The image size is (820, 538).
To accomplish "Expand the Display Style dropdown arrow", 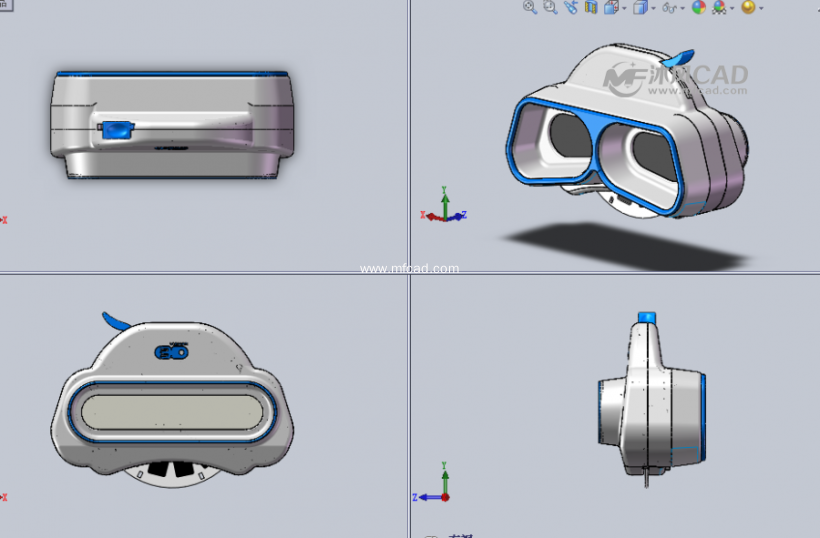I will [x=653, y=8].
